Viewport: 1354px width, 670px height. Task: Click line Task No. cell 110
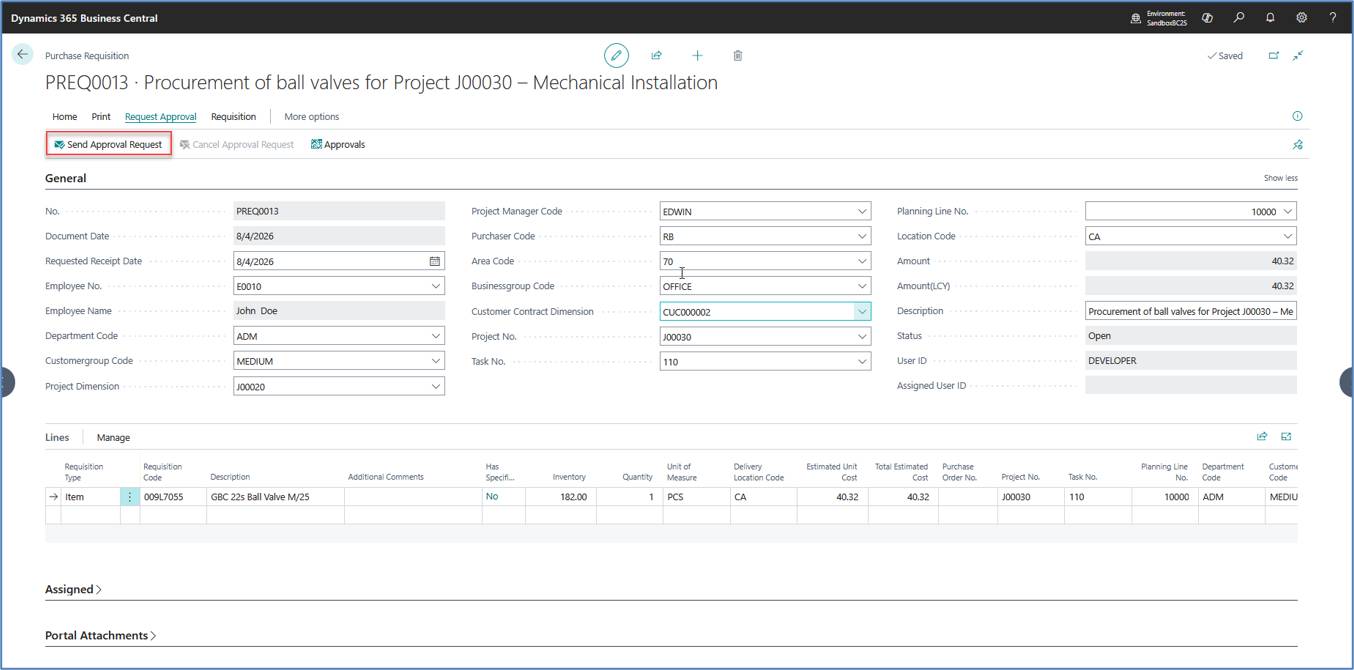(1098, 497)
